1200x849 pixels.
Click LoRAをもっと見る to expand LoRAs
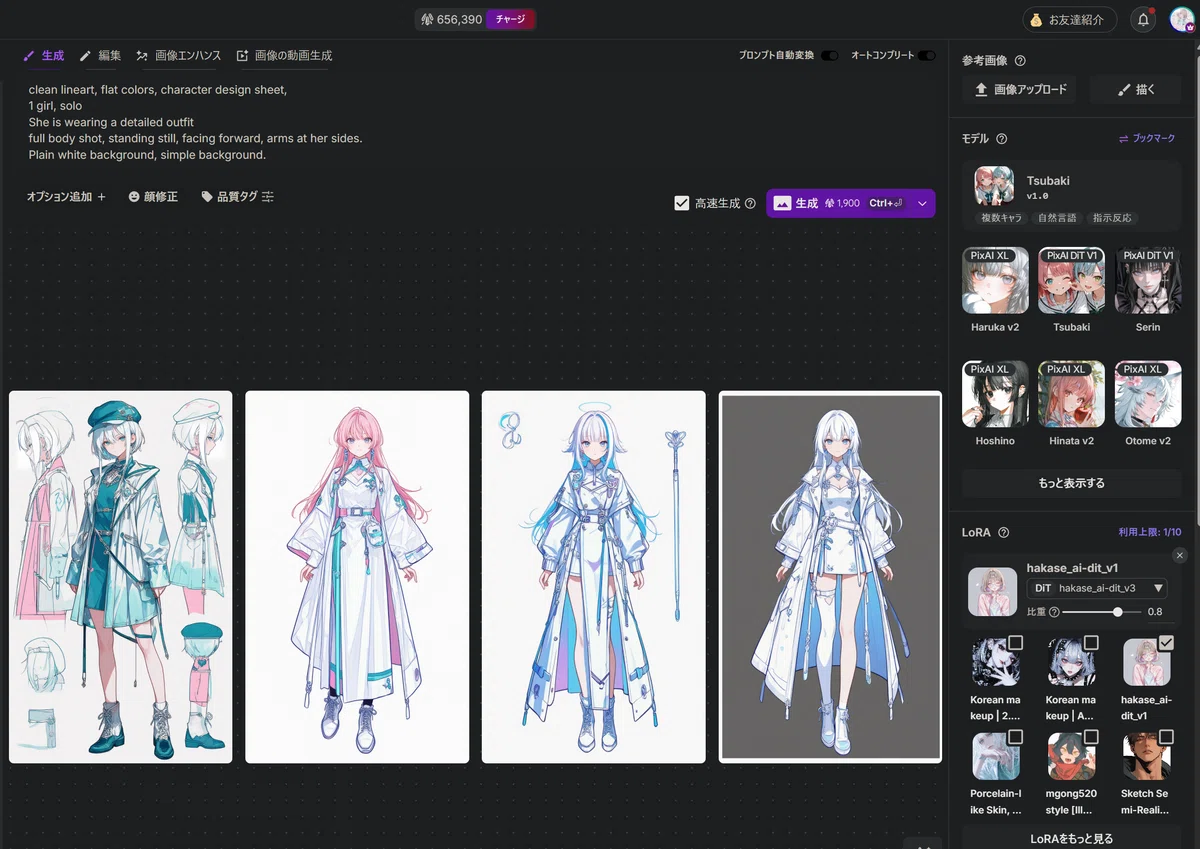1071,838
